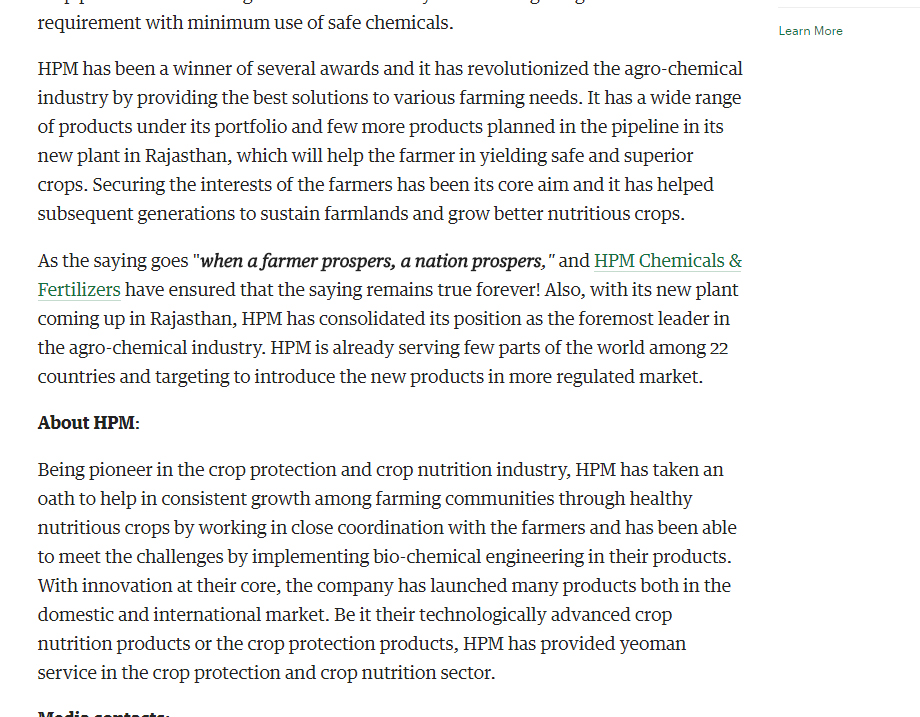Click the paragraph starting 'HPM has been a winner'
The height and width of the screenshot is (717, 920).
coord(390,141)
